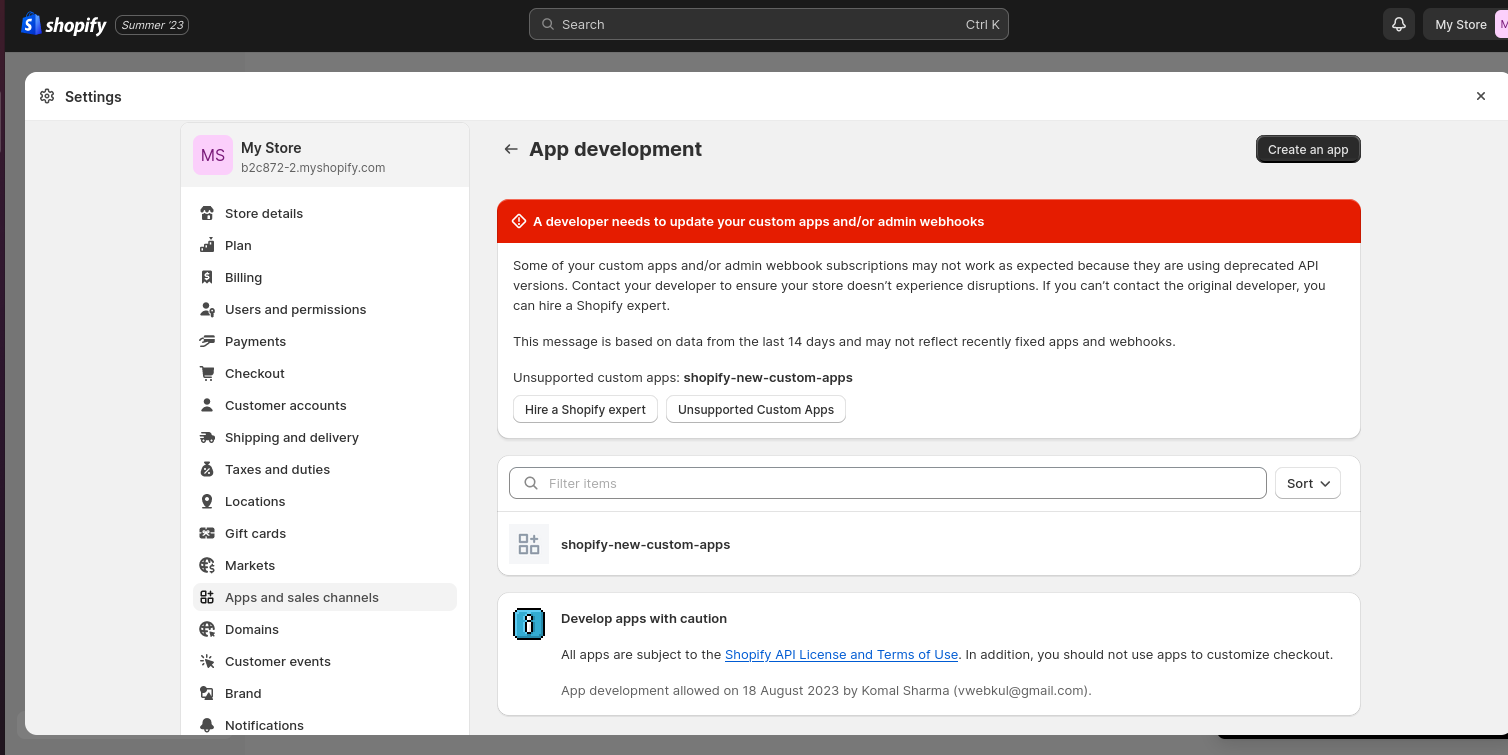This screenshot has height=755, width=1508.
Task: Click the Payments icon in sidebar
Action: pyautogui.click(x=207, y=341)
